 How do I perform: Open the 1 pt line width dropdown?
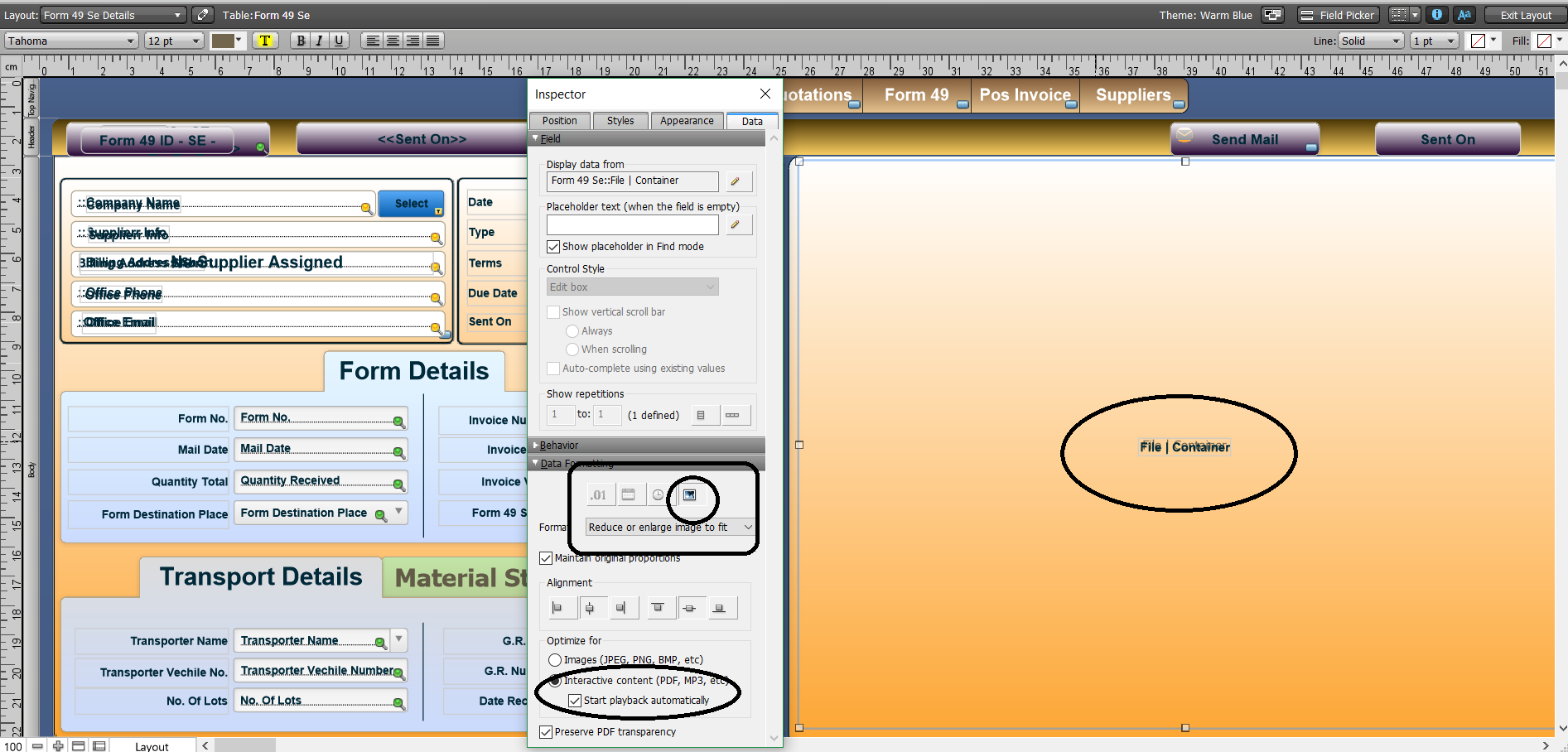(1435, 41)
